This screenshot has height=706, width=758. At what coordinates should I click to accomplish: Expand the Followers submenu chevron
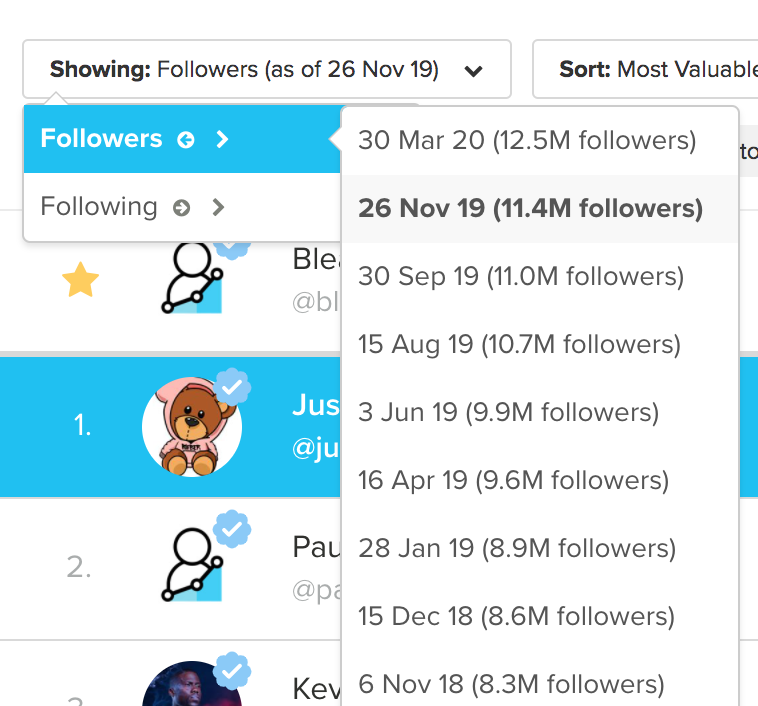(x=222, y=139)
